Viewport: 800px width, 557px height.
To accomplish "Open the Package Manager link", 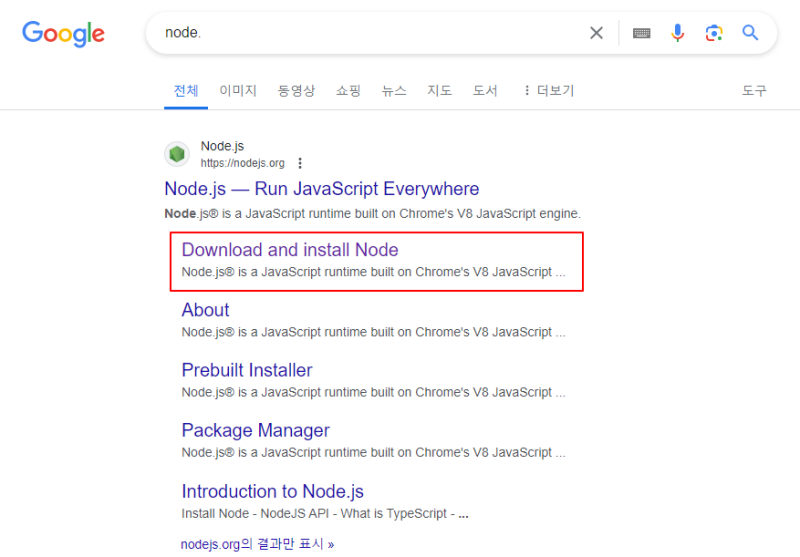I will [x=256, y=431].
